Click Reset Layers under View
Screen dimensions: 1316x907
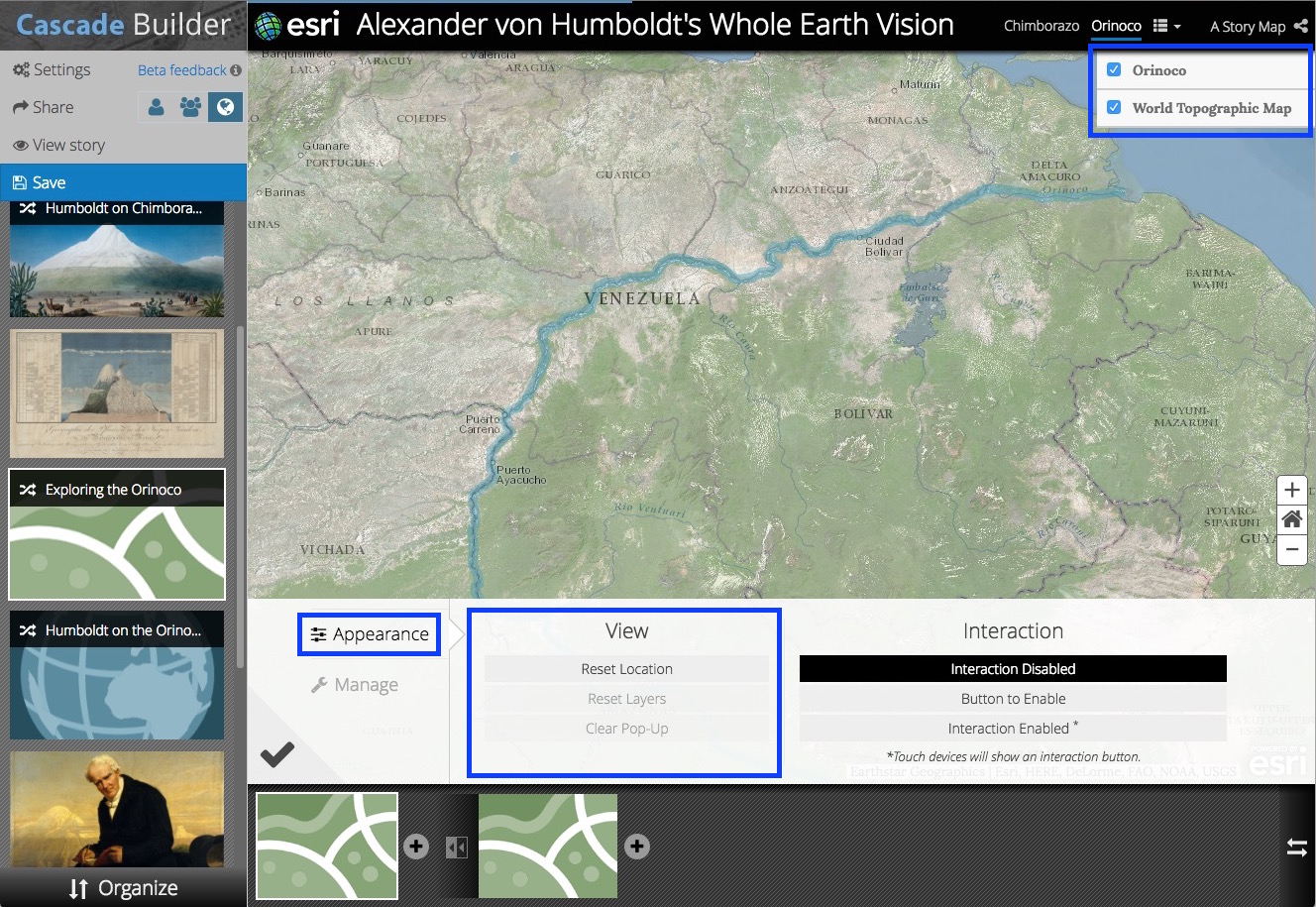point(626,699)
